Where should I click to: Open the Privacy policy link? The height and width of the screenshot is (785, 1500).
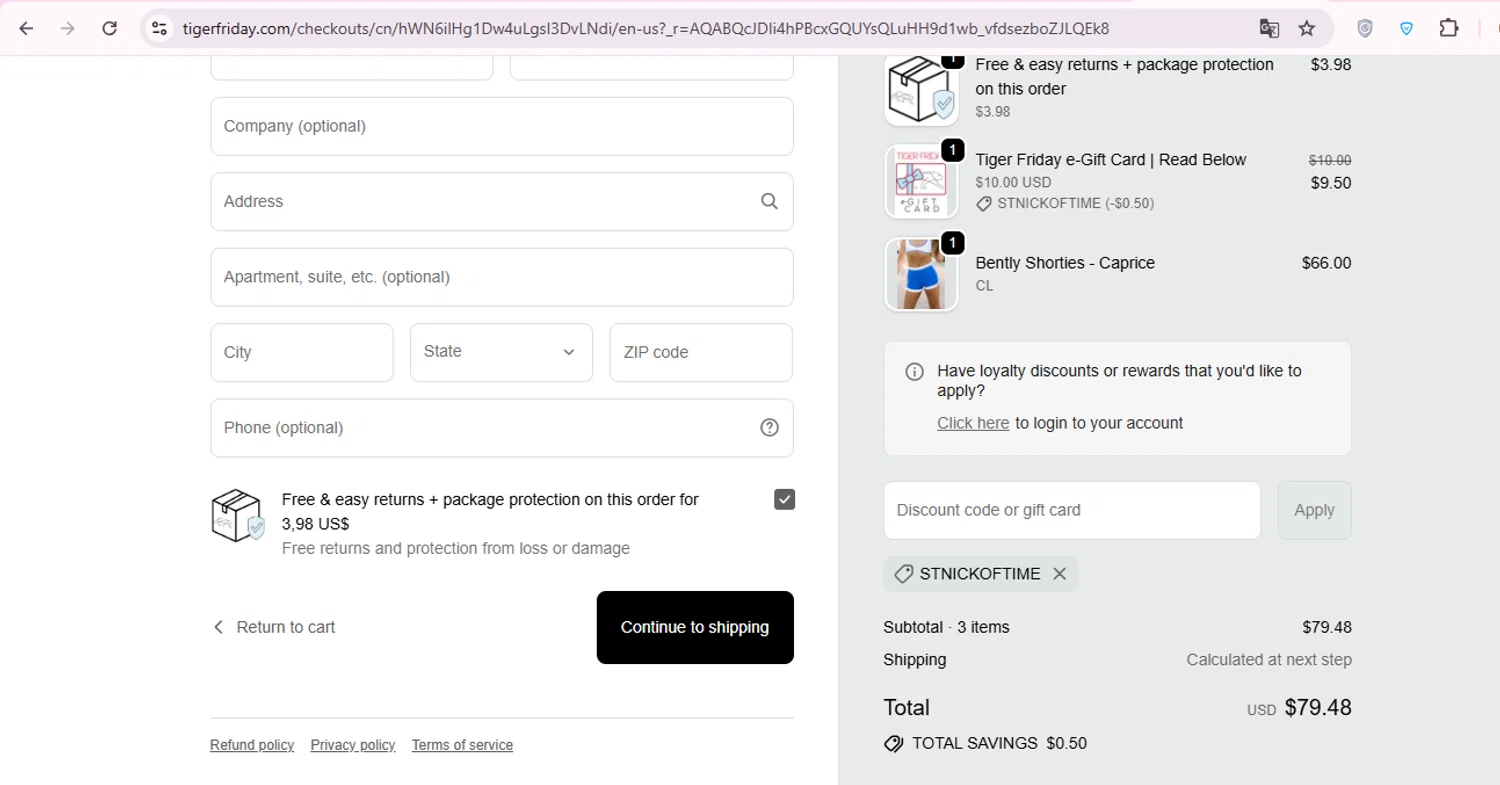click(353, 745)
